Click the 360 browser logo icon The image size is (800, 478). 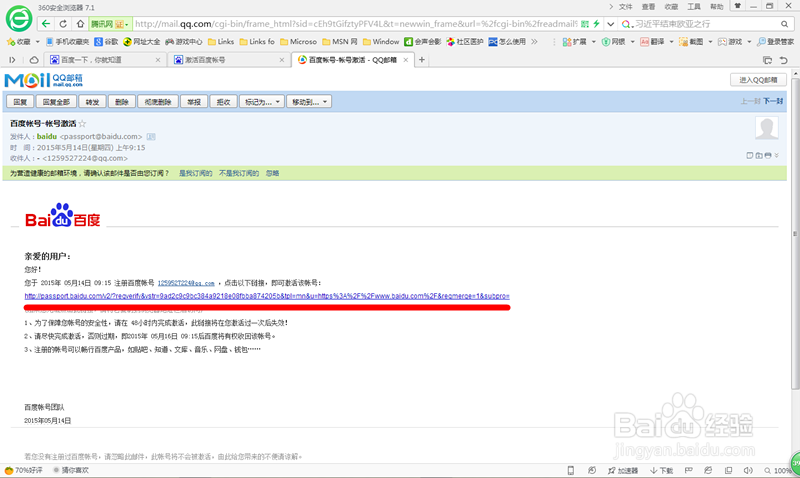point(19,19)
